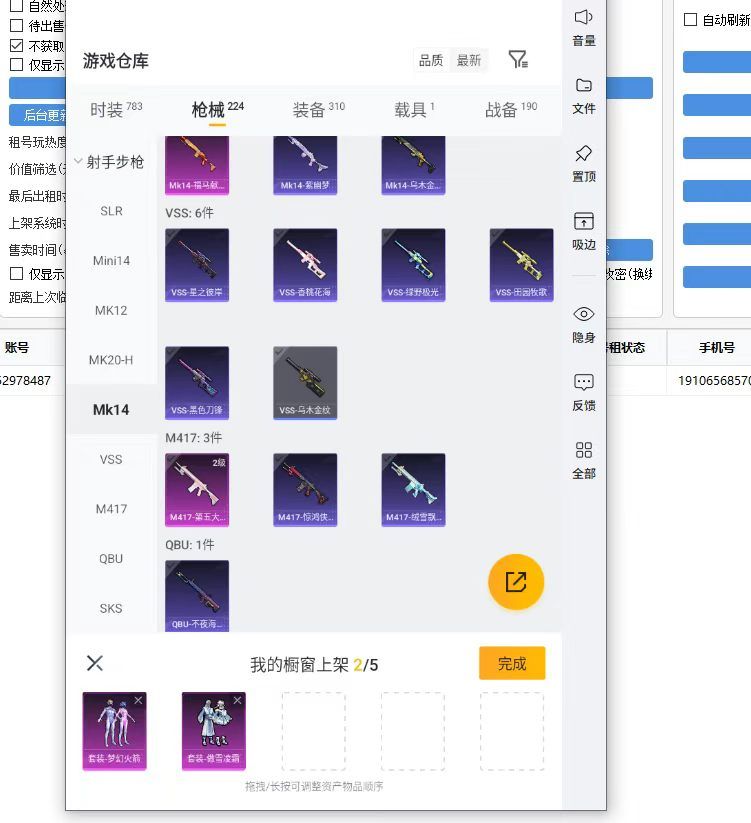Click the 完成 done button
The height and width of the screenshot is (823, 751).
tap(512, 663)
